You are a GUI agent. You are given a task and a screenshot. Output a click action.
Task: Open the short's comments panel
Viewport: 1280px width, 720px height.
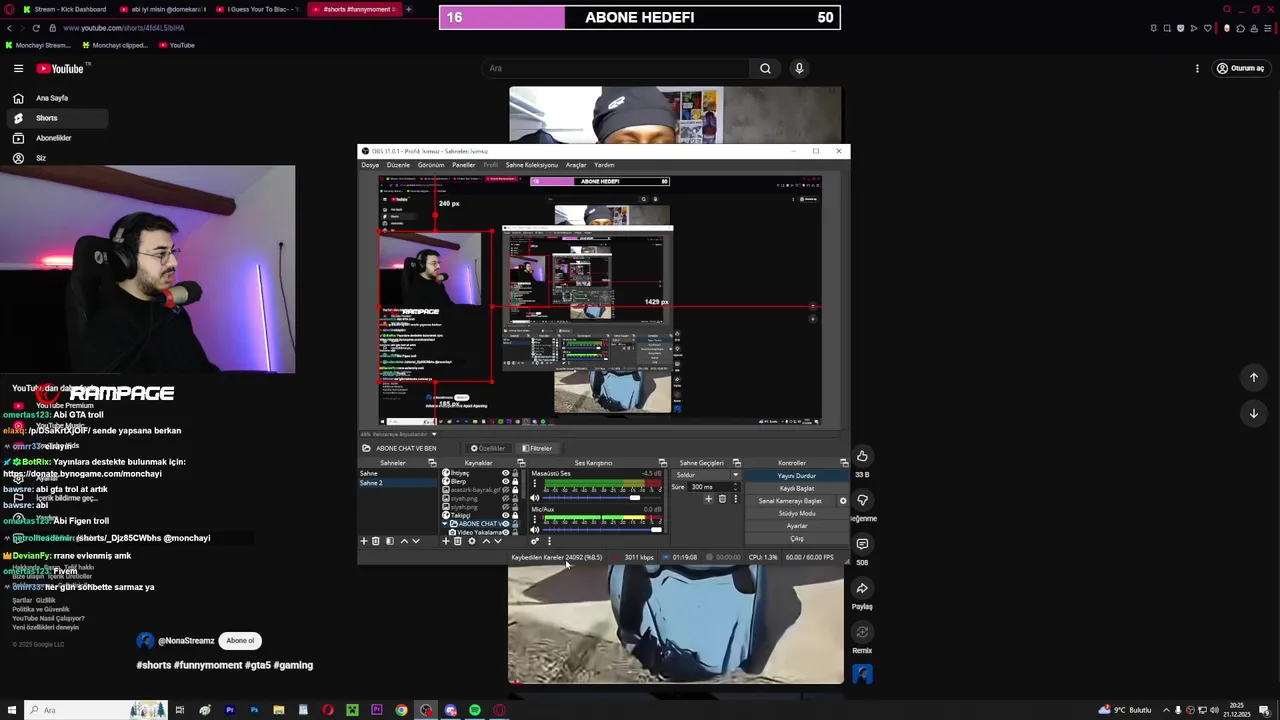(x=862, y=544)
